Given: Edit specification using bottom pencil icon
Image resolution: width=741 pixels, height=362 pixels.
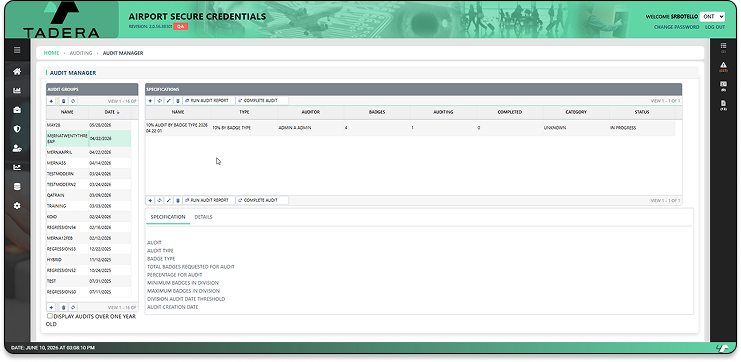Looking at the screenshot, I should 169,200.
